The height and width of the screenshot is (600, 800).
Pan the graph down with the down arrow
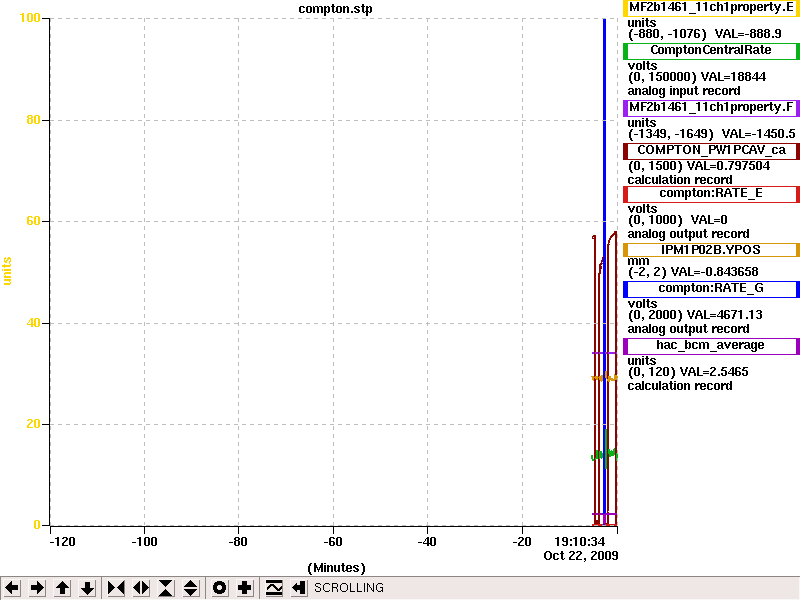87,588
